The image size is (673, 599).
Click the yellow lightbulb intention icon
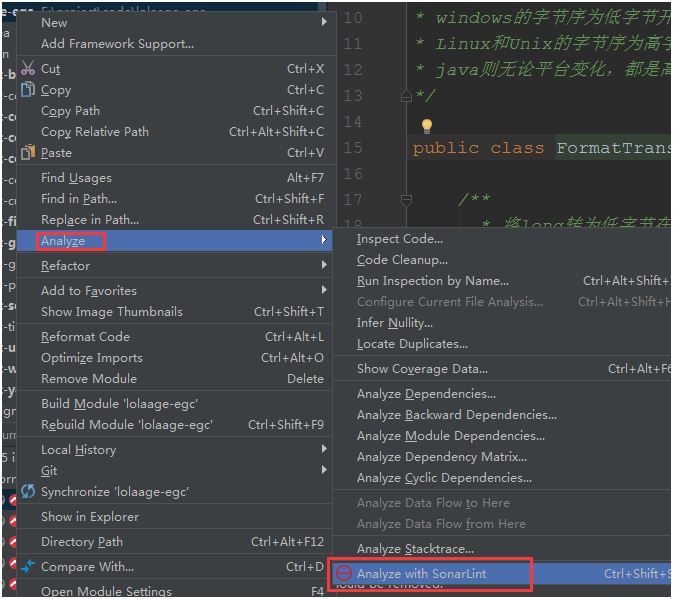(x=426, y=125)
